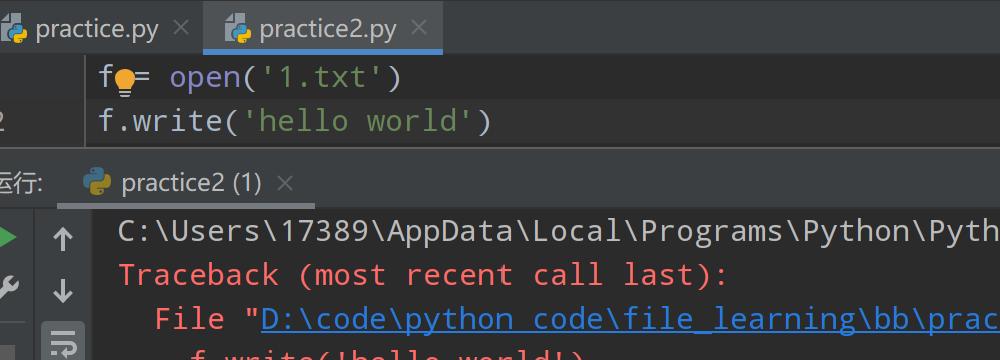The height and width of the screenshot is (360, 1000).
Task: Click the Traceback error line in console
Action: click(x=423, y=275)
